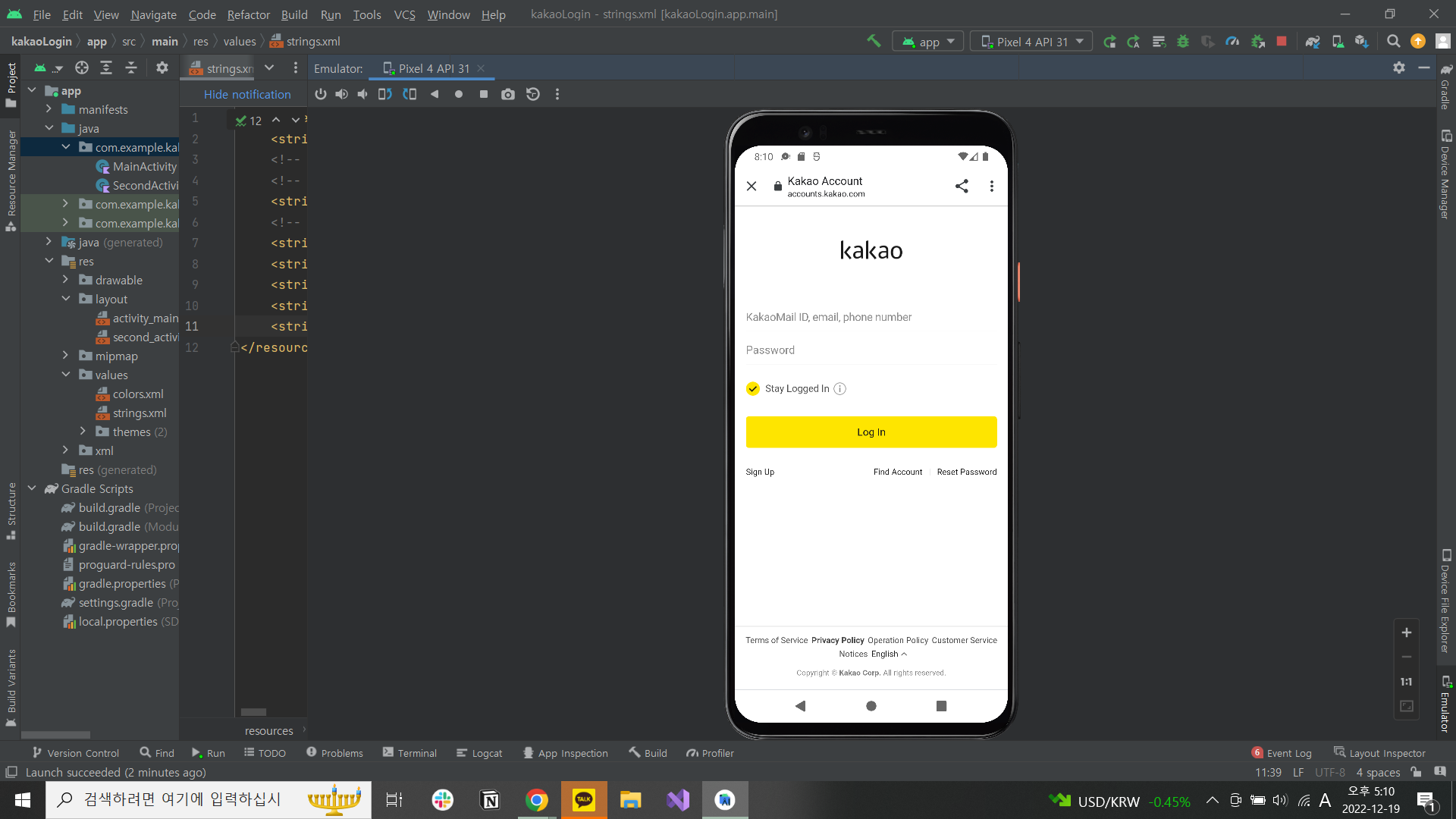Open emulator extended controls three-dot menu
This screenshot has height=819, width=1456.
pos(557,94)
